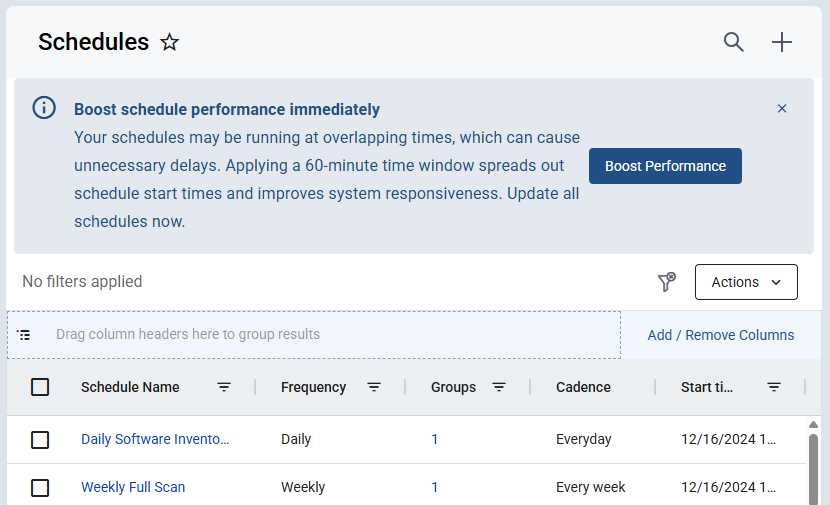Open Groups column filter icon
This screenshot has height=505, width=830.
click(x=499, y=387)
